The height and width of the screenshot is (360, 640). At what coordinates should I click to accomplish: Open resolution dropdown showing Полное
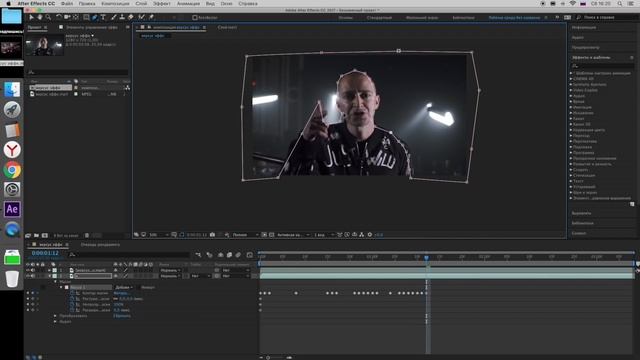pos(245,235)
